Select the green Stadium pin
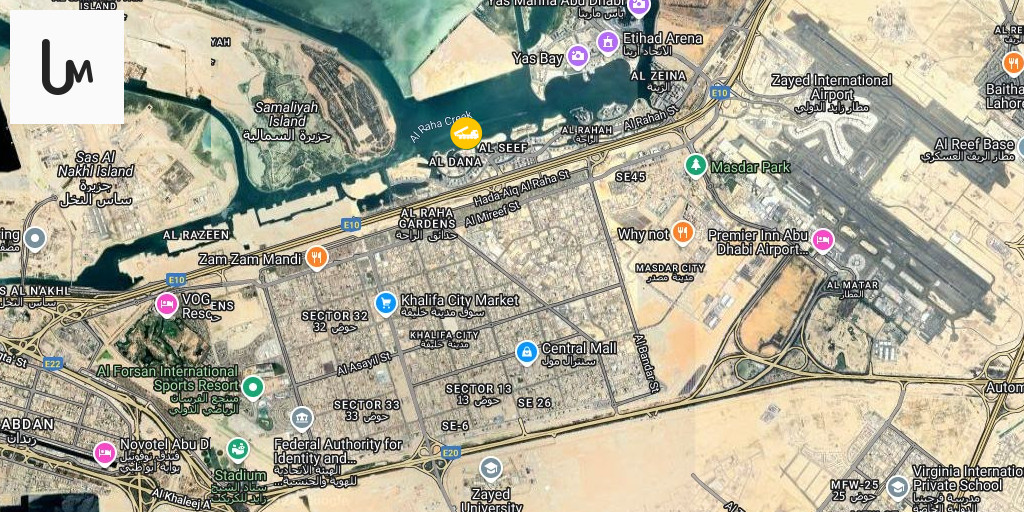1024x512 pixels. pyautogui.click(x=238, y=450)
